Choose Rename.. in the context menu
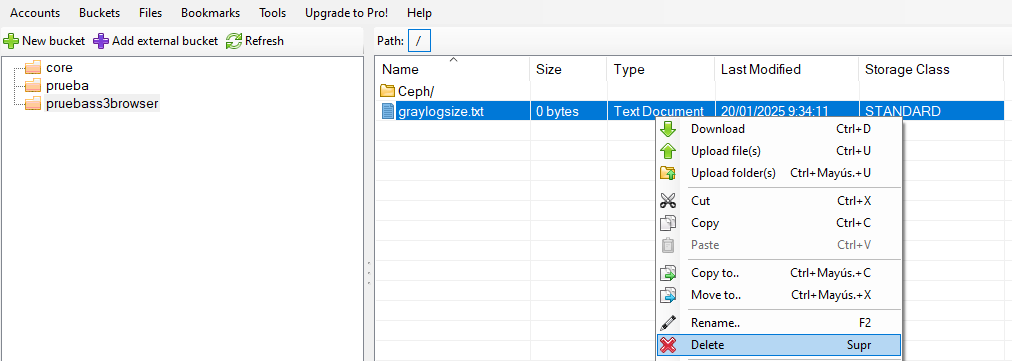 pyautogui.click(x=778, y=323)
